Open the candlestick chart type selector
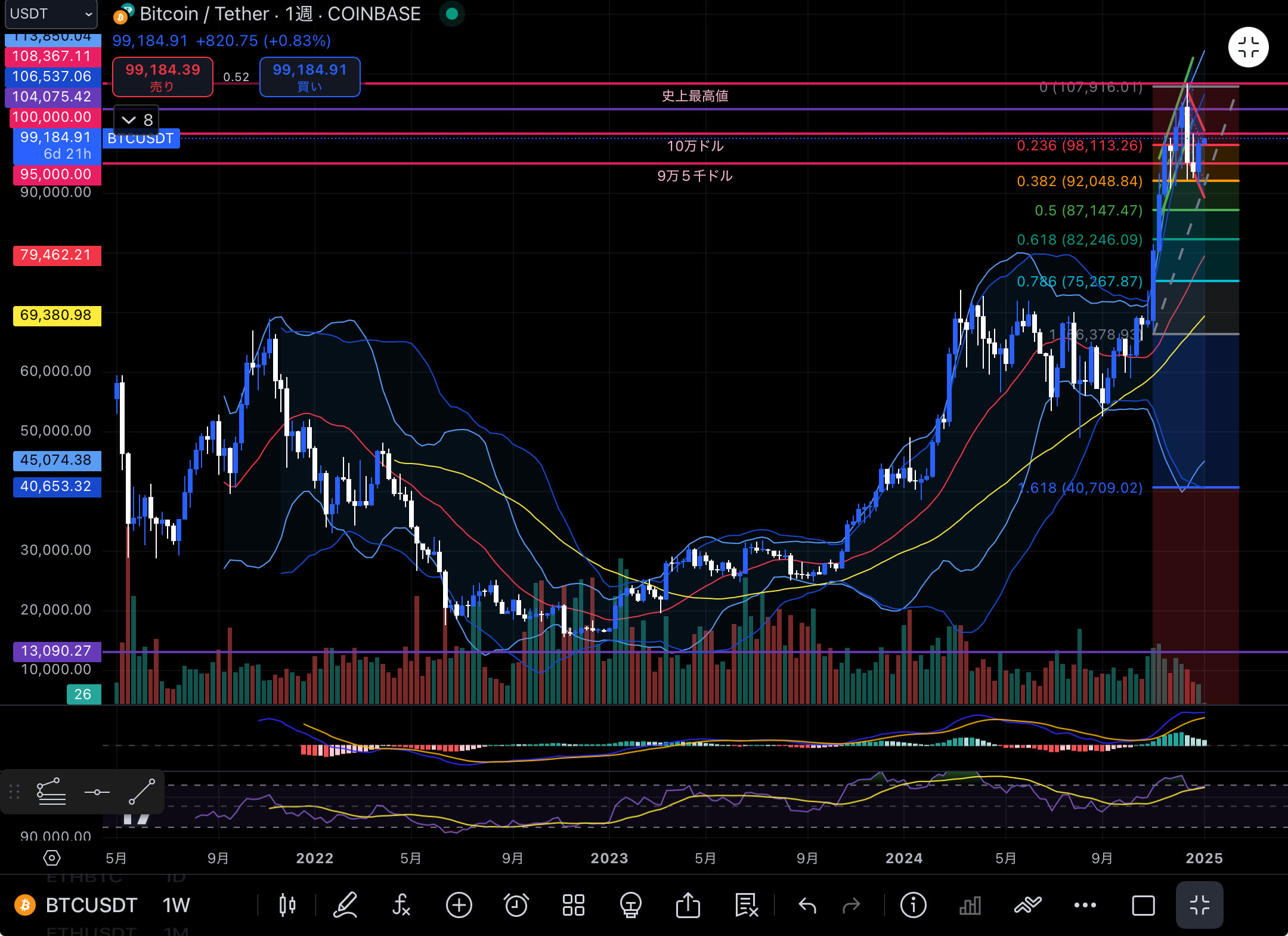This screenshot has width=1288, height=936. [287, 905]
